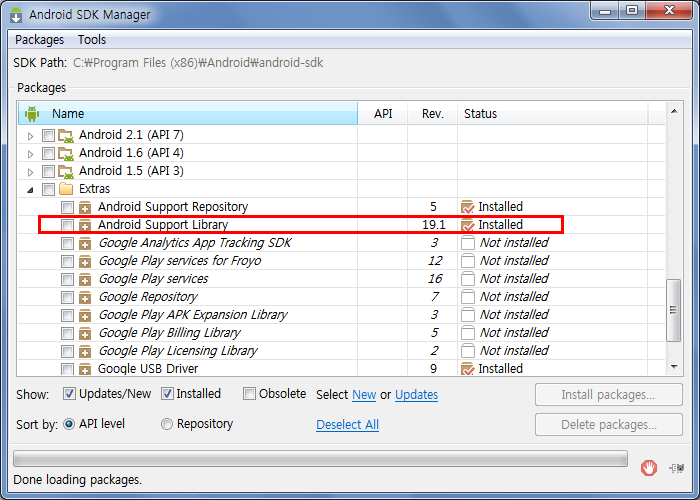Click the package icon of Google Play APK Expansion Library

coord(85,315)
